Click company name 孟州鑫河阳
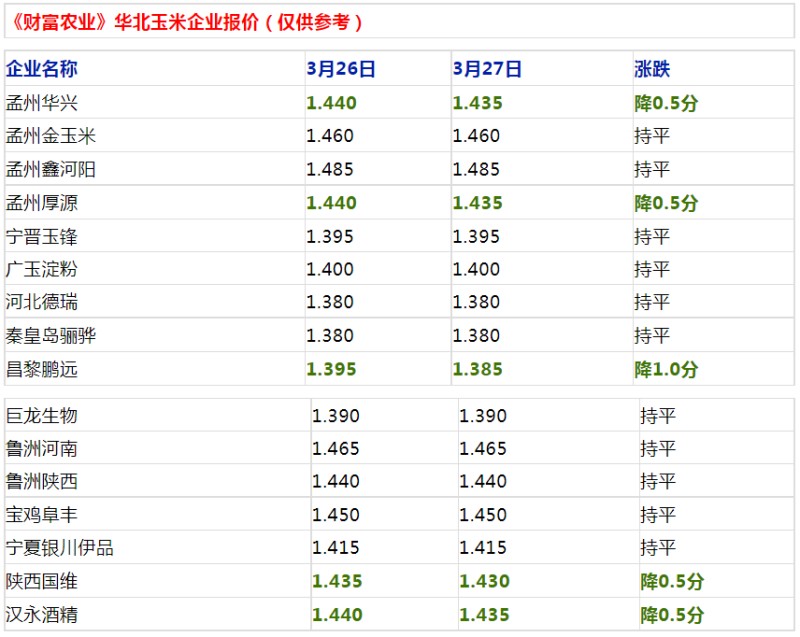800x637 pixels. tap(51, 169)
